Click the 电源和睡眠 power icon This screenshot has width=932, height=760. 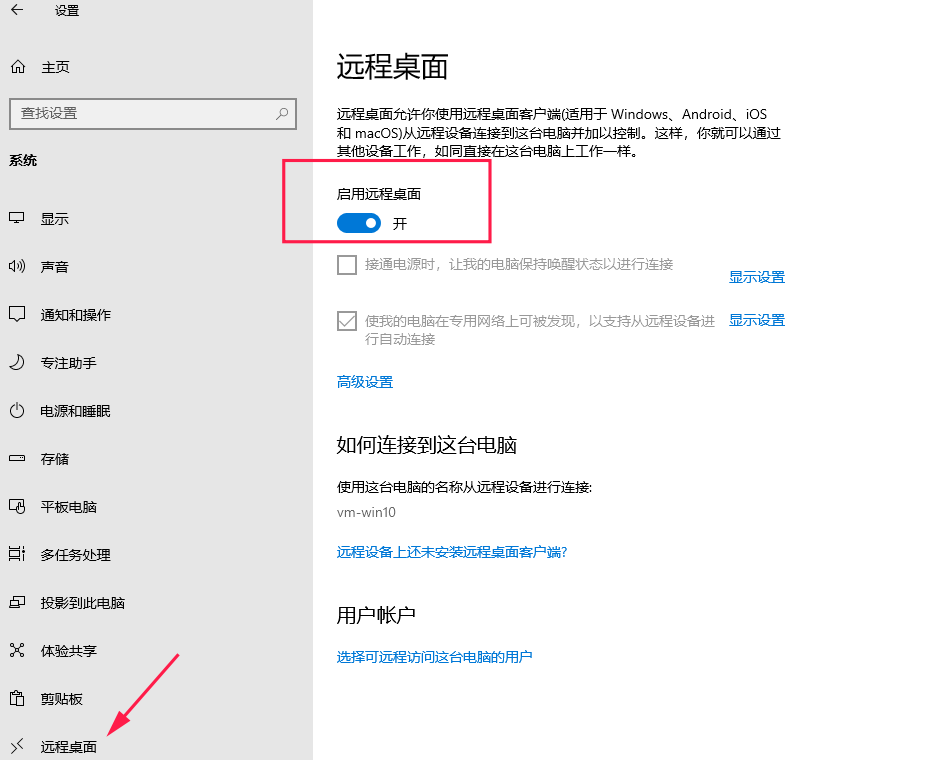click(17, 411)
